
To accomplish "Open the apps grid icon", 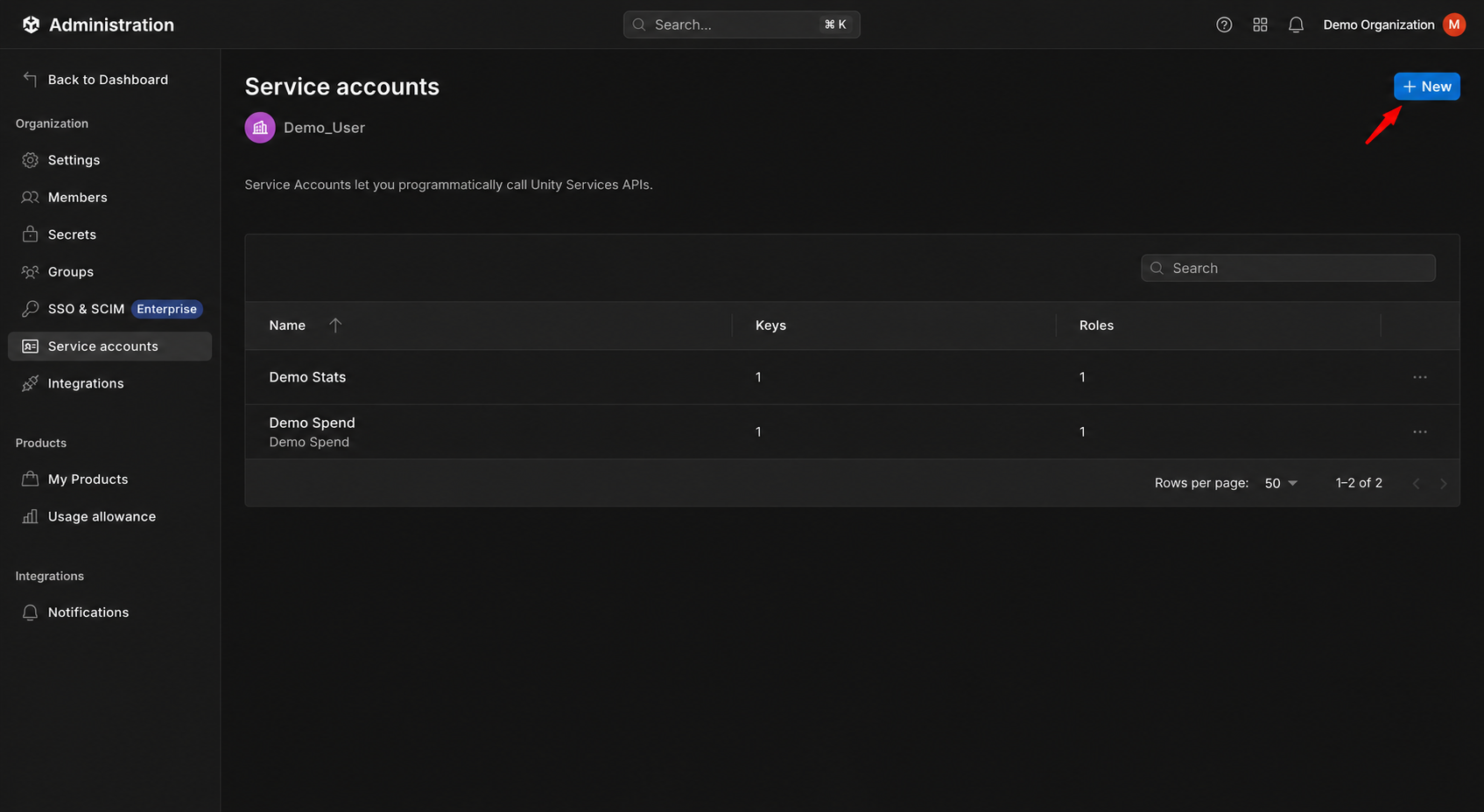I will click(x=1260, y=24).
